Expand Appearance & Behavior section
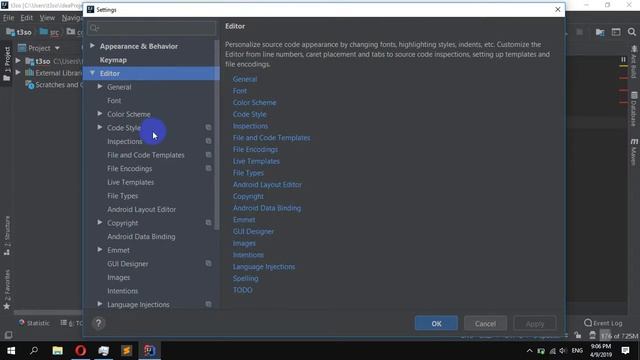 pos(92,46)
